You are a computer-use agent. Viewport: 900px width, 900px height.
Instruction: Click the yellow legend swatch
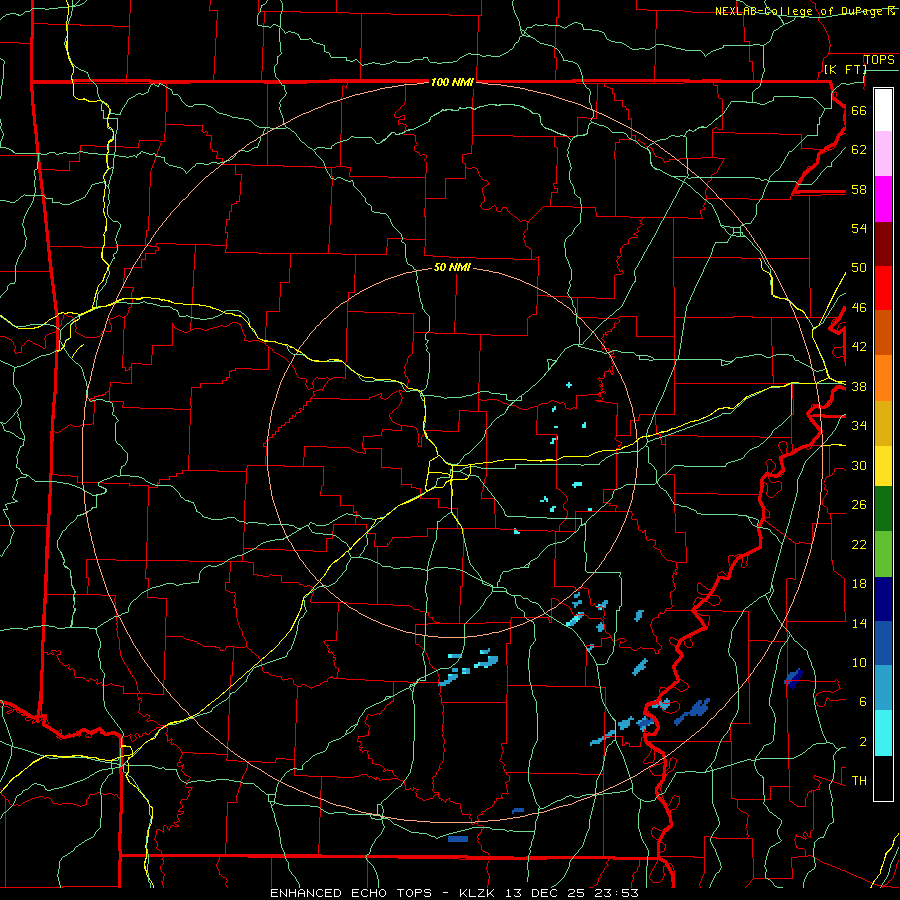click(883, 466)
